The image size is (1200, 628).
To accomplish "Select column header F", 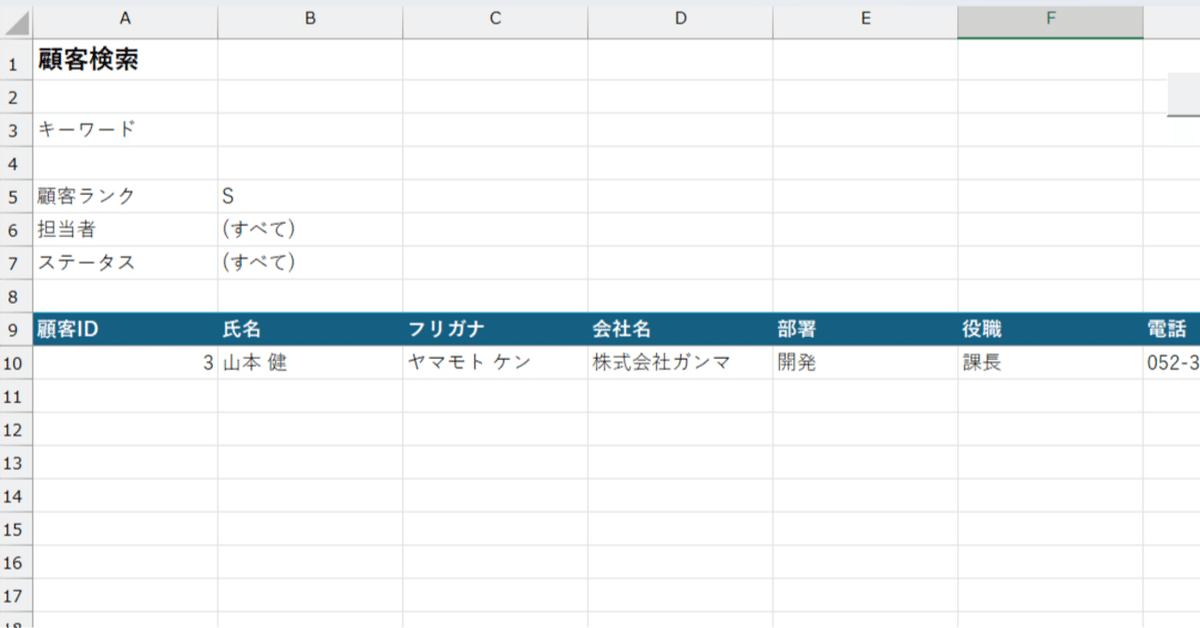I will click(x=1047, y=17).
